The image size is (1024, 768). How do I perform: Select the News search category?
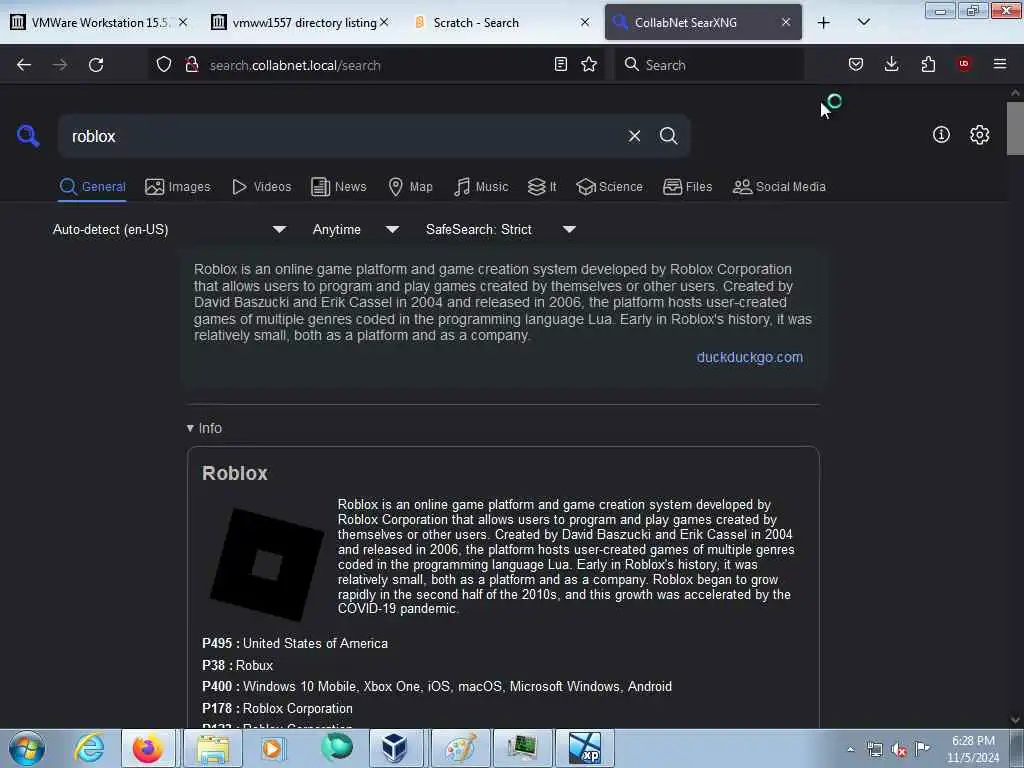[338, 187]
